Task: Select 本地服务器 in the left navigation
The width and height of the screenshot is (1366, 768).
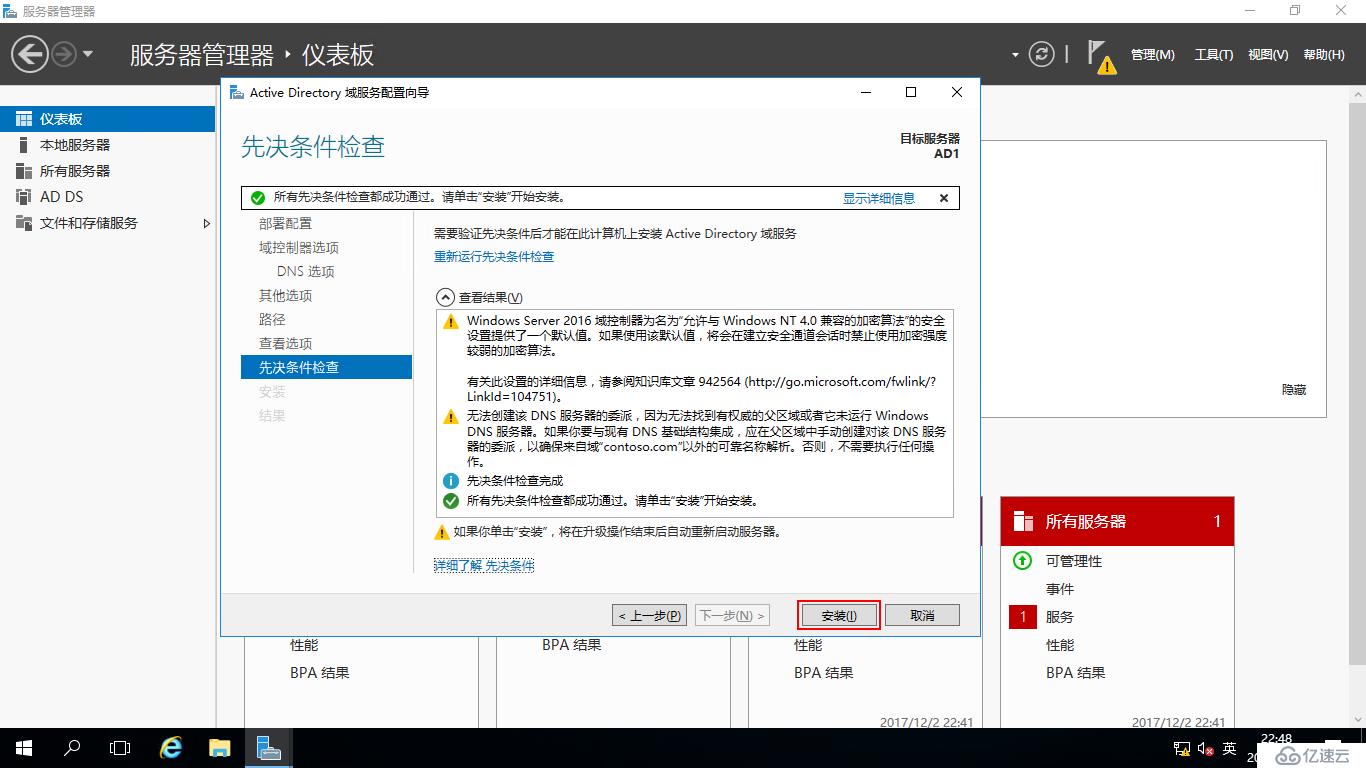Action: click(x=107, y=145)
